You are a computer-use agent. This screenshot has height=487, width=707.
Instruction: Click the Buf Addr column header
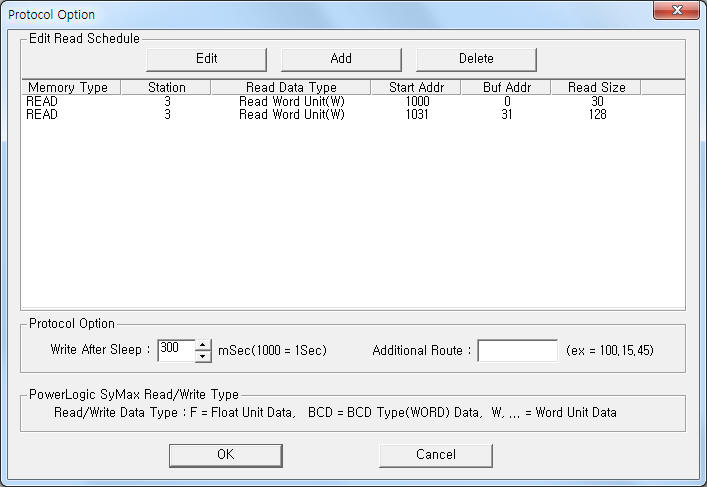tap(505, 88)
